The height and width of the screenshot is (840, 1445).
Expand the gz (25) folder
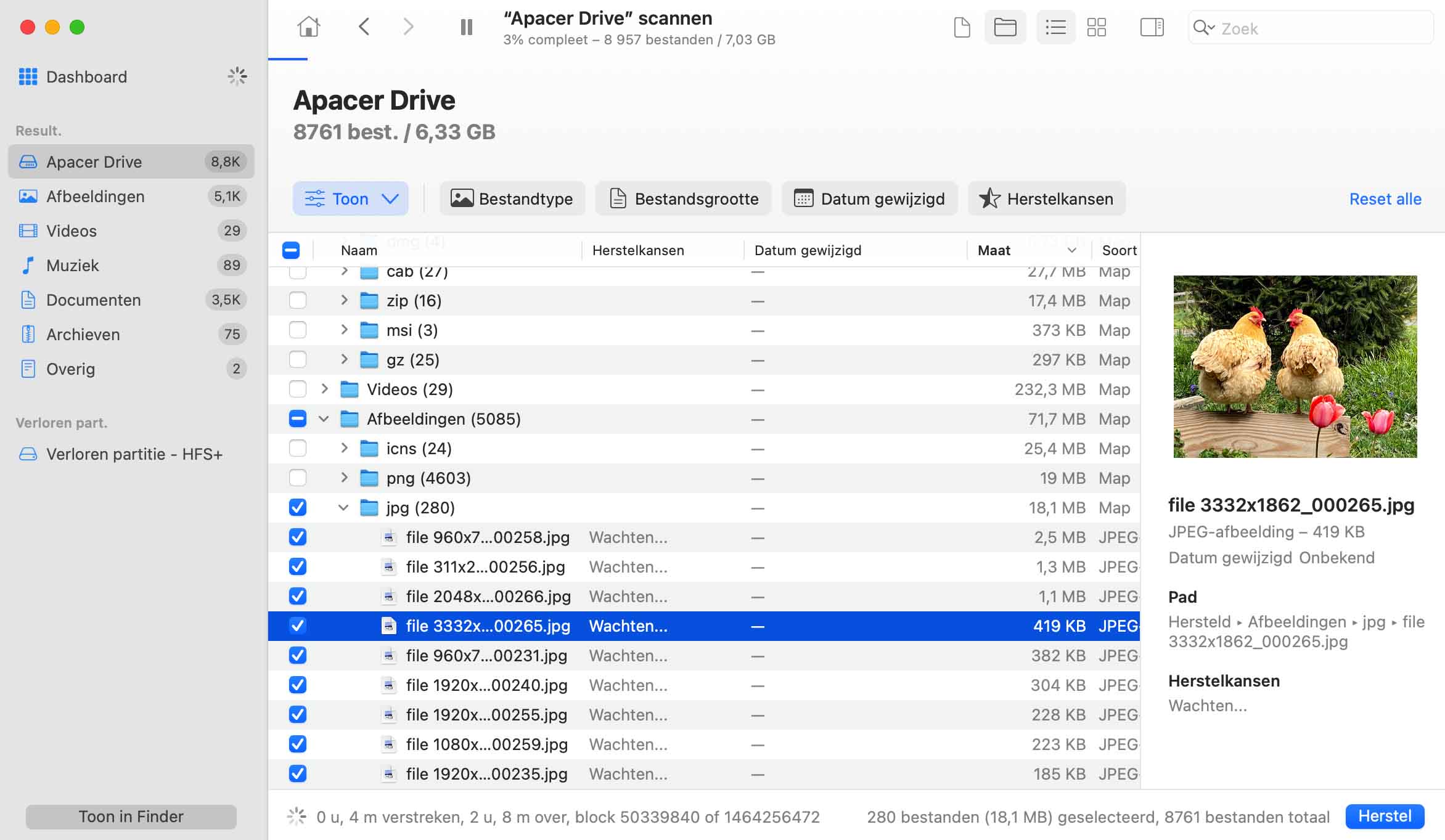pyautogui.click(x=344, y=359)
